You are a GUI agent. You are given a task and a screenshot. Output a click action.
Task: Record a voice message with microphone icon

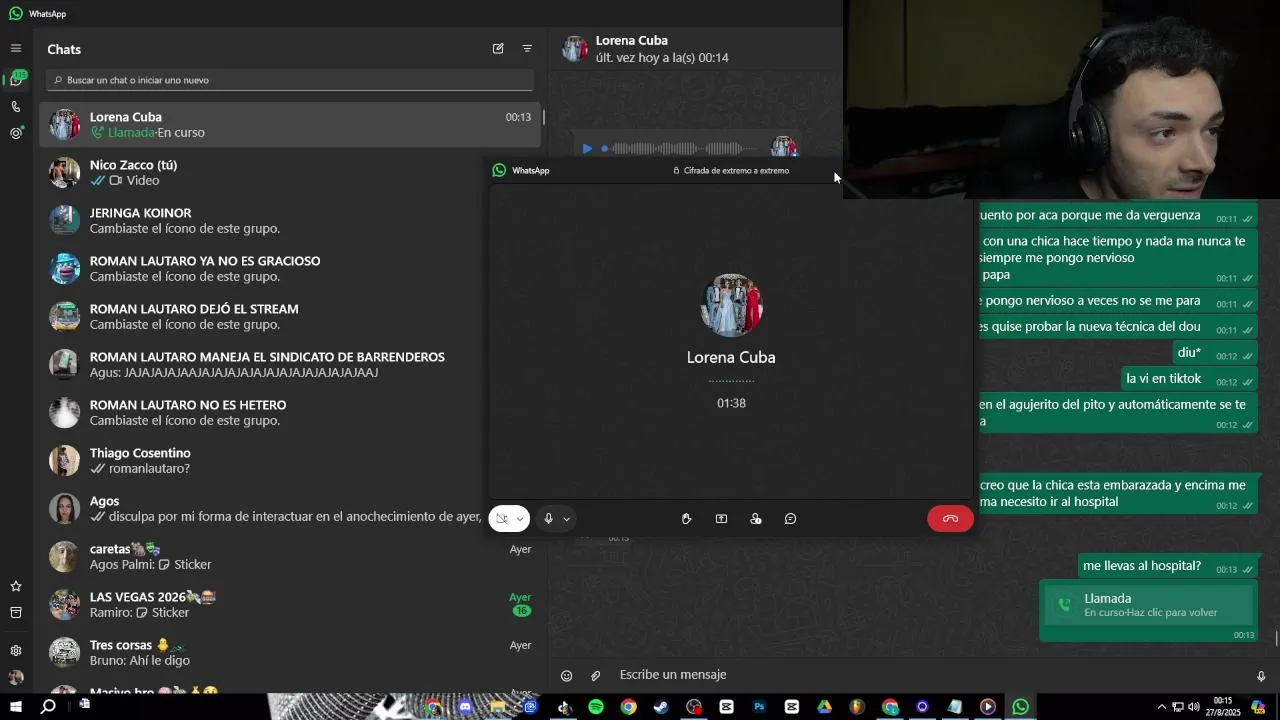(x=1260, y=676)
